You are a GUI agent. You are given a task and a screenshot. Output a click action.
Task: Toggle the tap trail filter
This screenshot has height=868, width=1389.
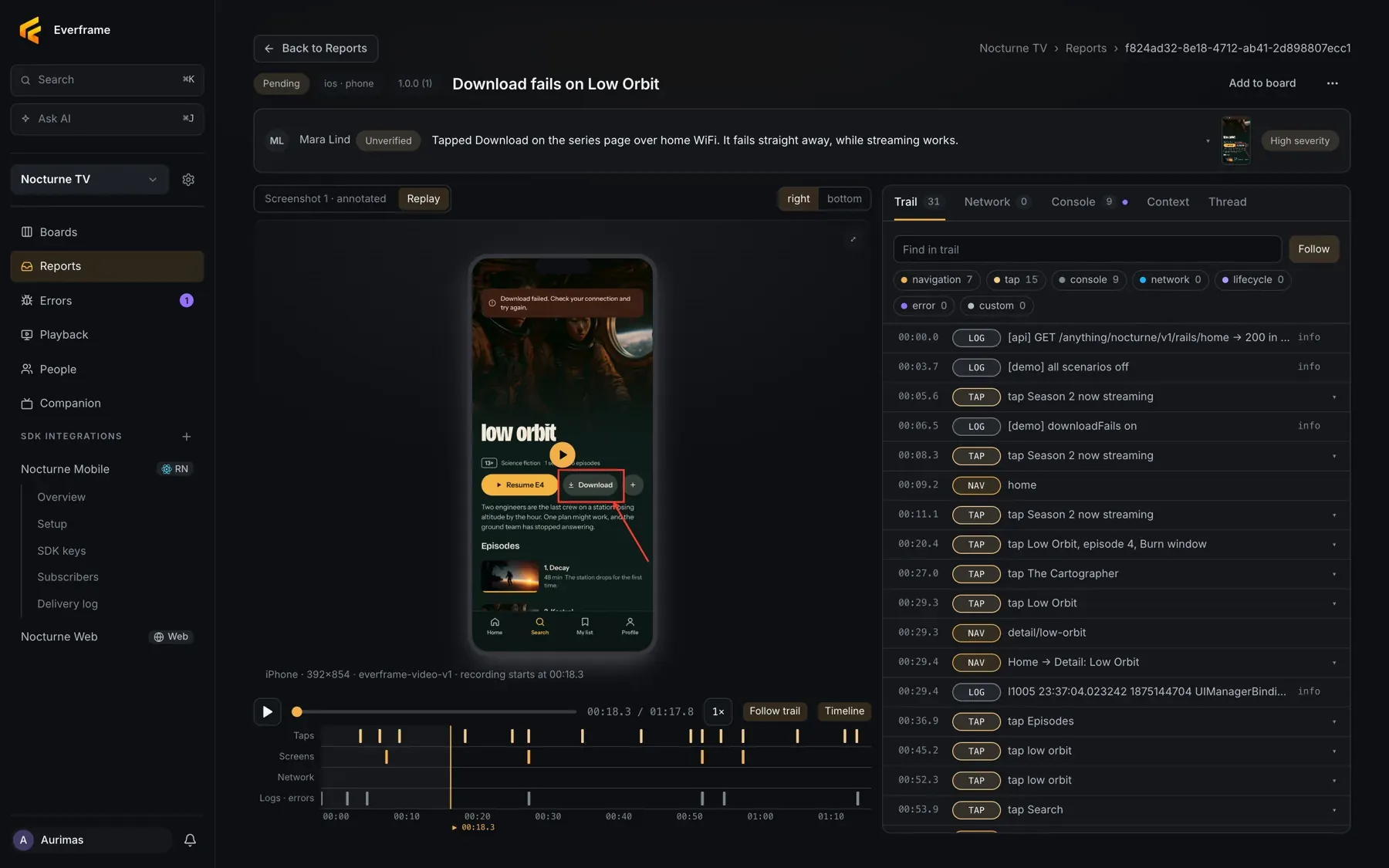point(1016,280)
